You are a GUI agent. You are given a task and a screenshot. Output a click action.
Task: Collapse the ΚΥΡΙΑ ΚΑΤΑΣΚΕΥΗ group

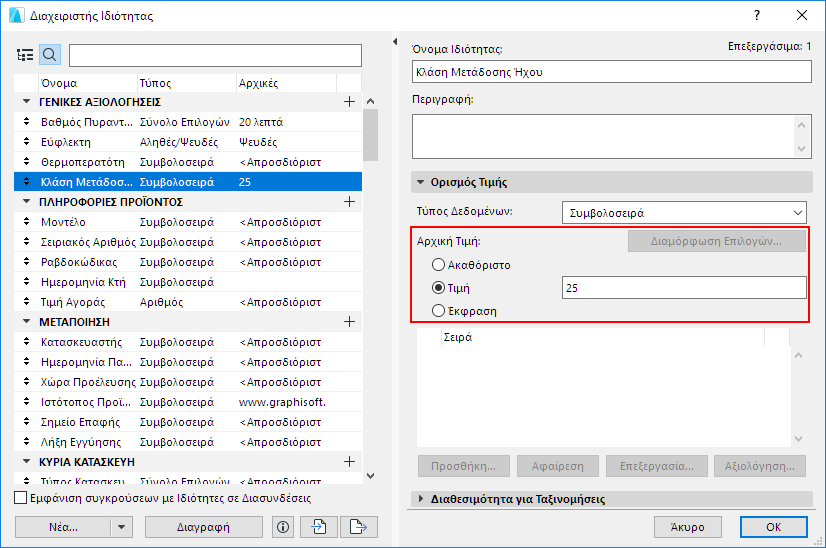point(26,462)
